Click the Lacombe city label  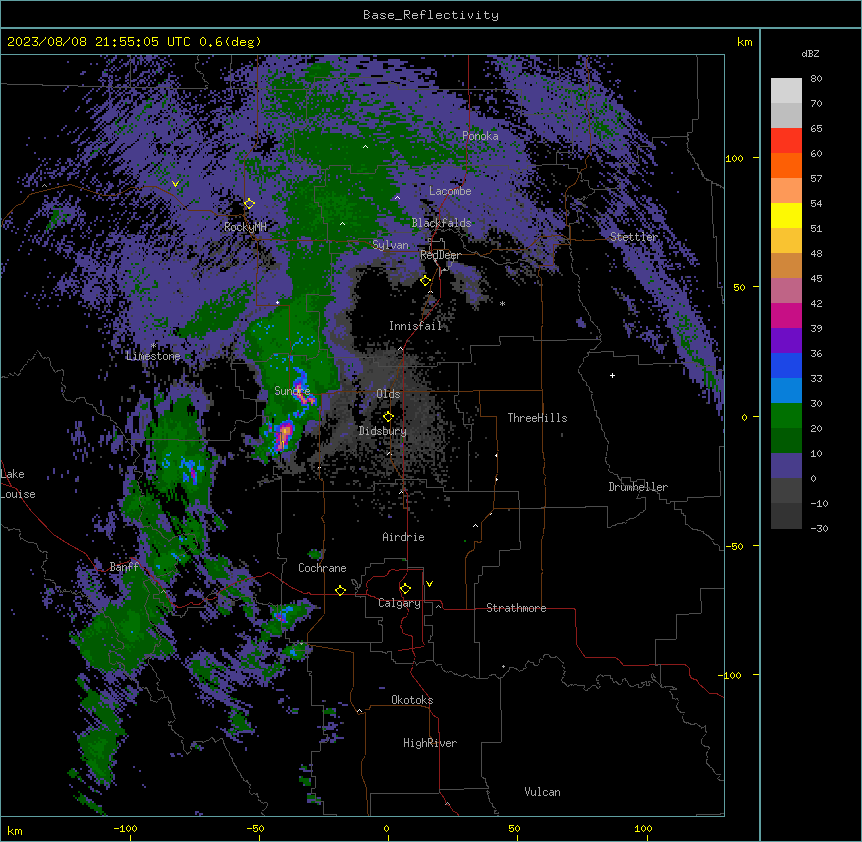coord(450,191)
